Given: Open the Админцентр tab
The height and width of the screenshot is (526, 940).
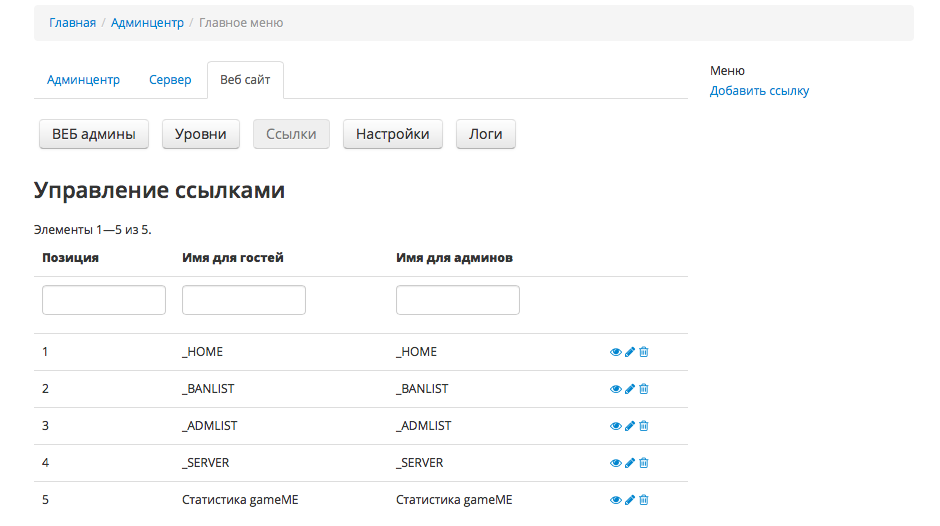Looking at the screenshot, I should [83, 80].
